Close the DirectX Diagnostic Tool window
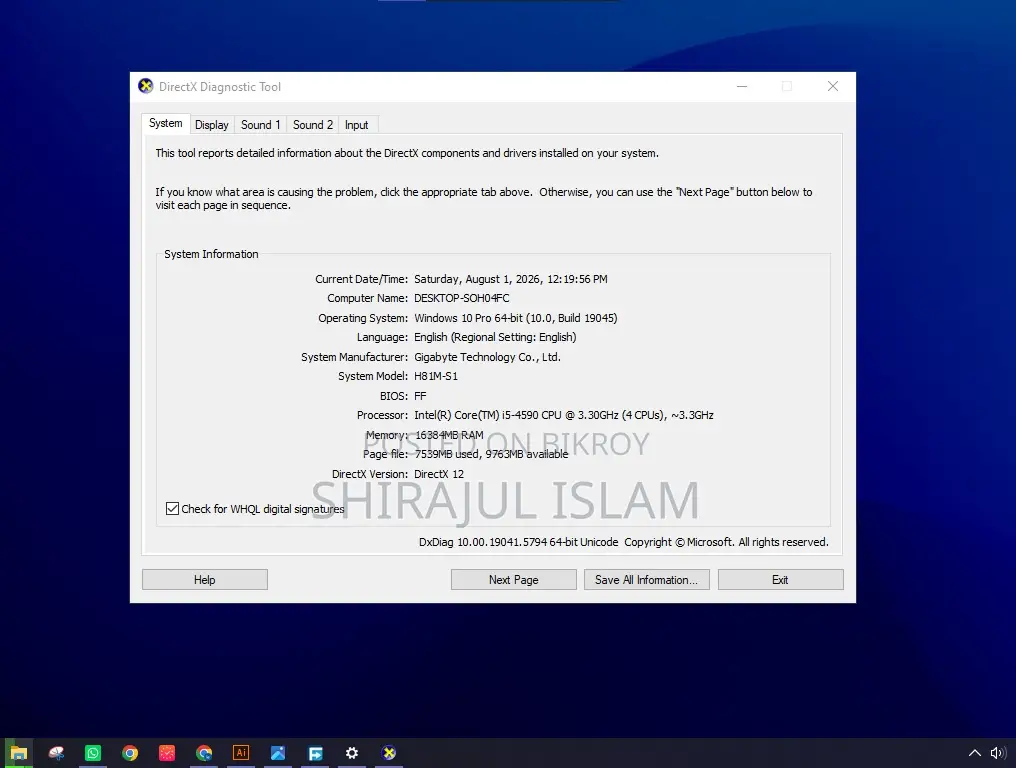This screenshot has height=768, width=1016. [833, 86]
